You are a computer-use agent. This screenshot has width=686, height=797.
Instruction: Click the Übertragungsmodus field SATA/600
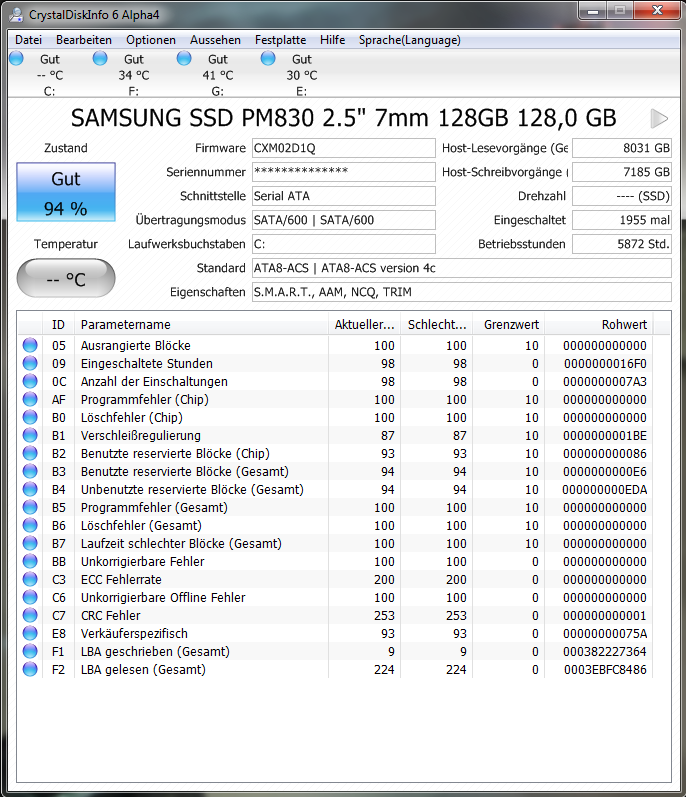(344, 220)
